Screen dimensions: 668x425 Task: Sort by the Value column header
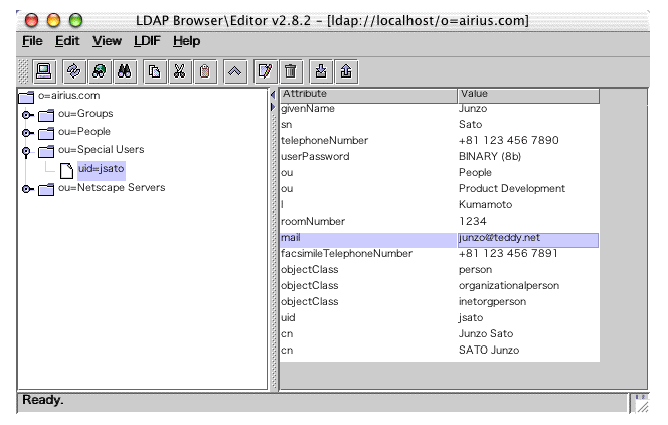(528, 95)
